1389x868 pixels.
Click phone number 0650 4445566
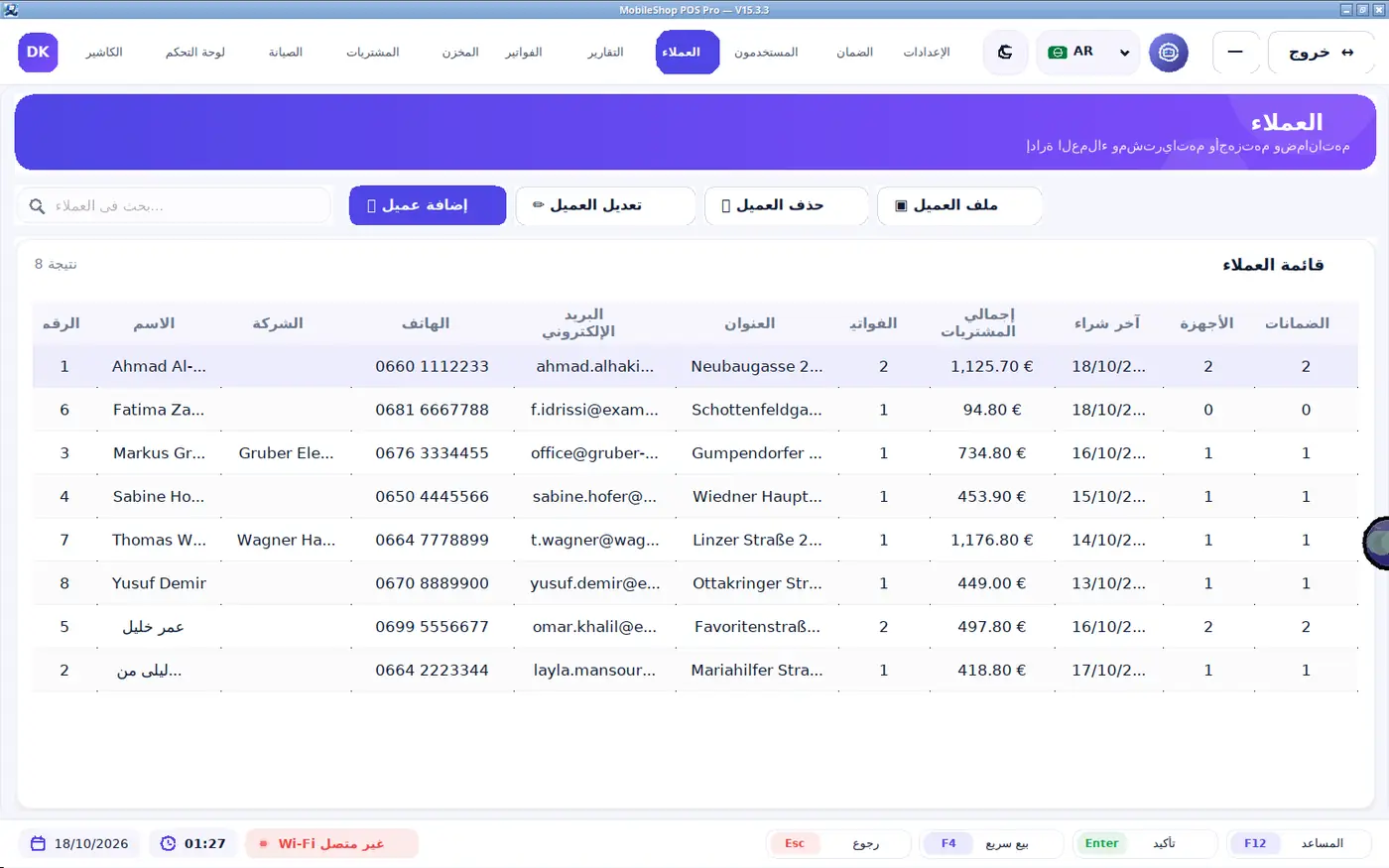tap(432, 497)
